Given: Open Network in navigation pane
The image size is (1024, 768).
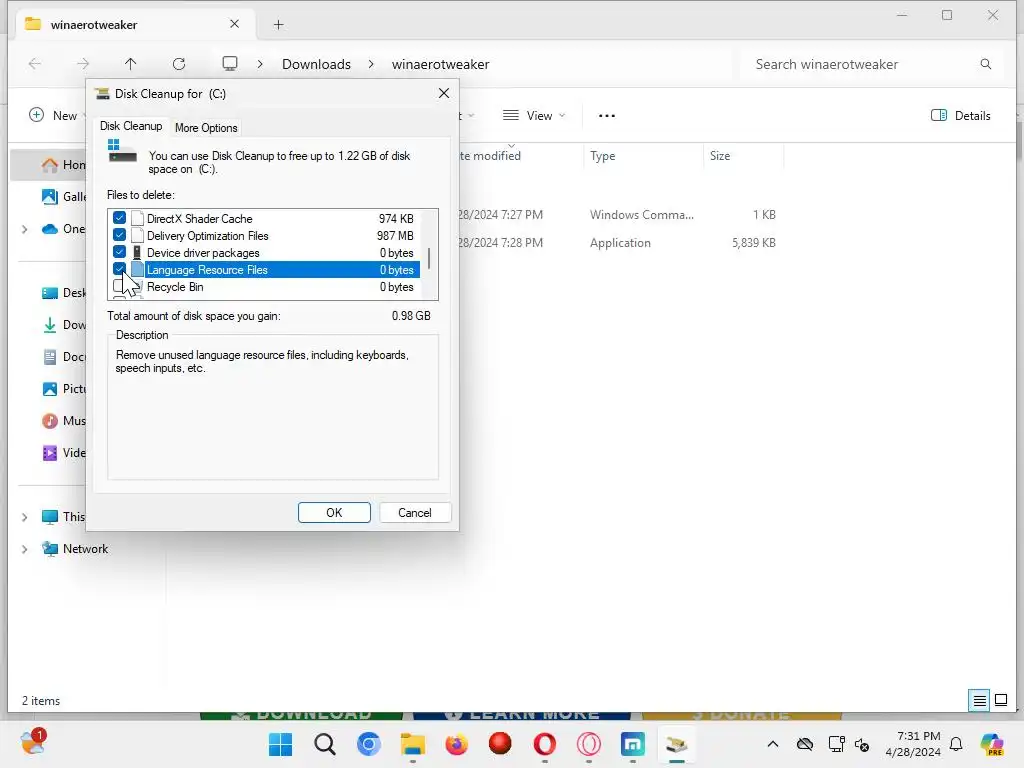Looking at the screenshot, I should point(75,549).
